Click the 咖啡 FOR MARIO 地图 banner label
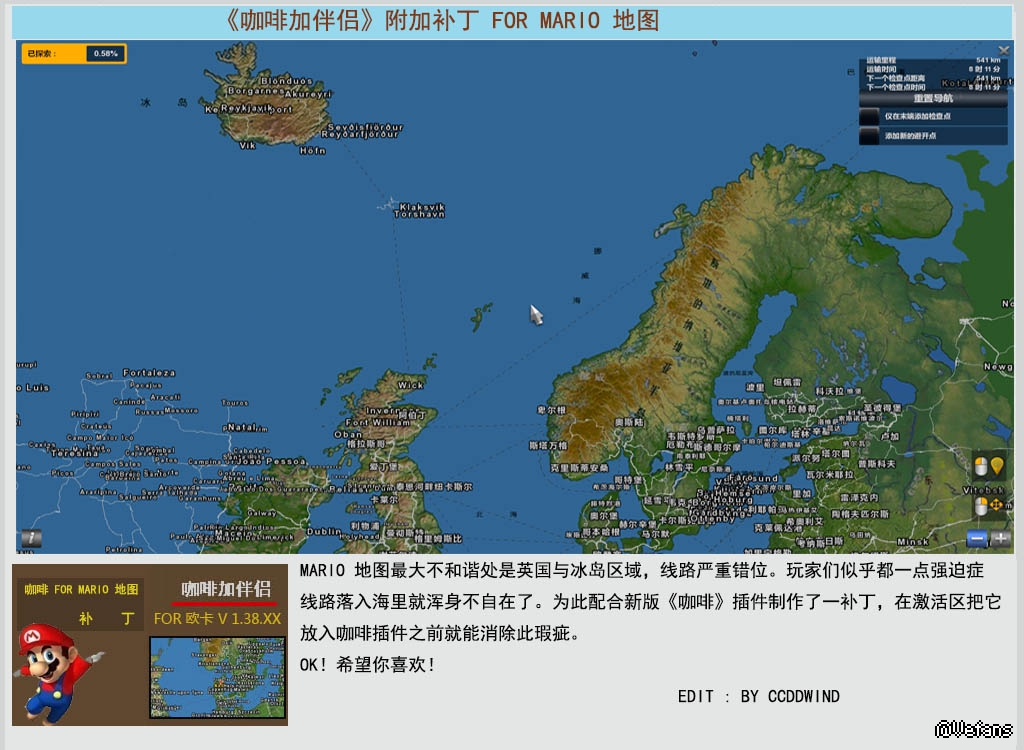 pos(81,590)
